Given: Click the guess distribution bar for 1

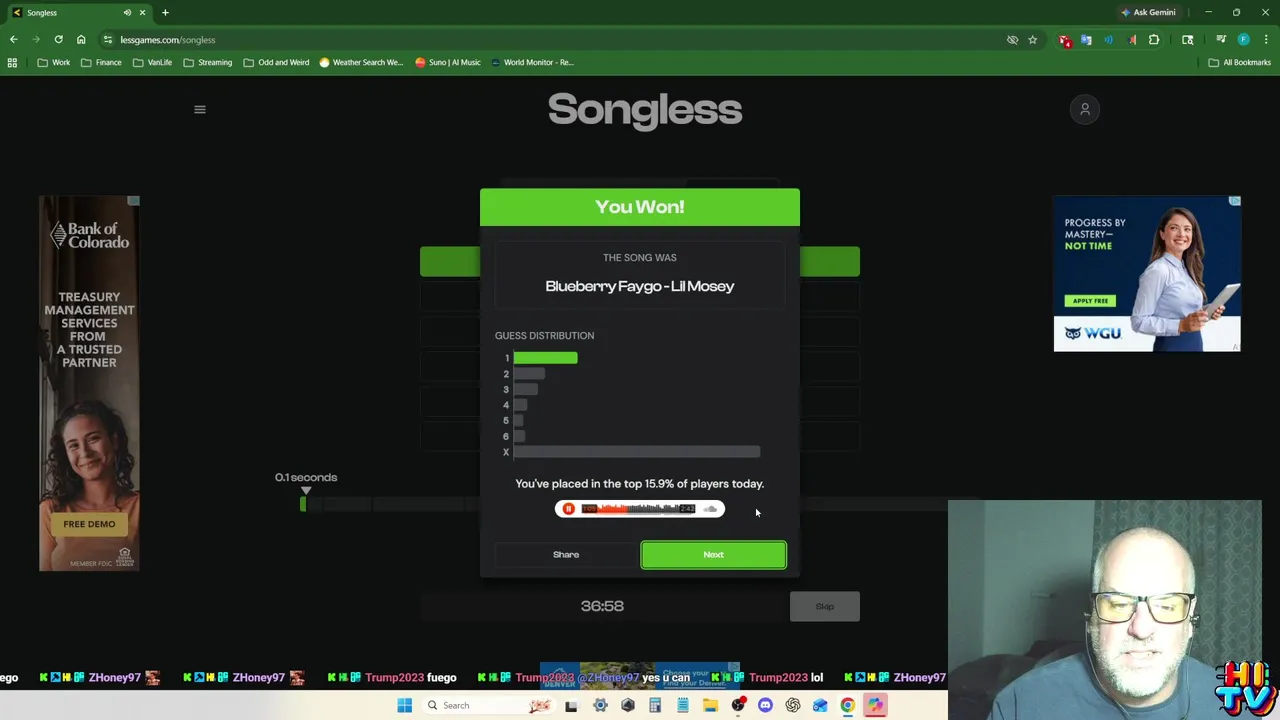Looking at the screenshot, I should point(545,358).
